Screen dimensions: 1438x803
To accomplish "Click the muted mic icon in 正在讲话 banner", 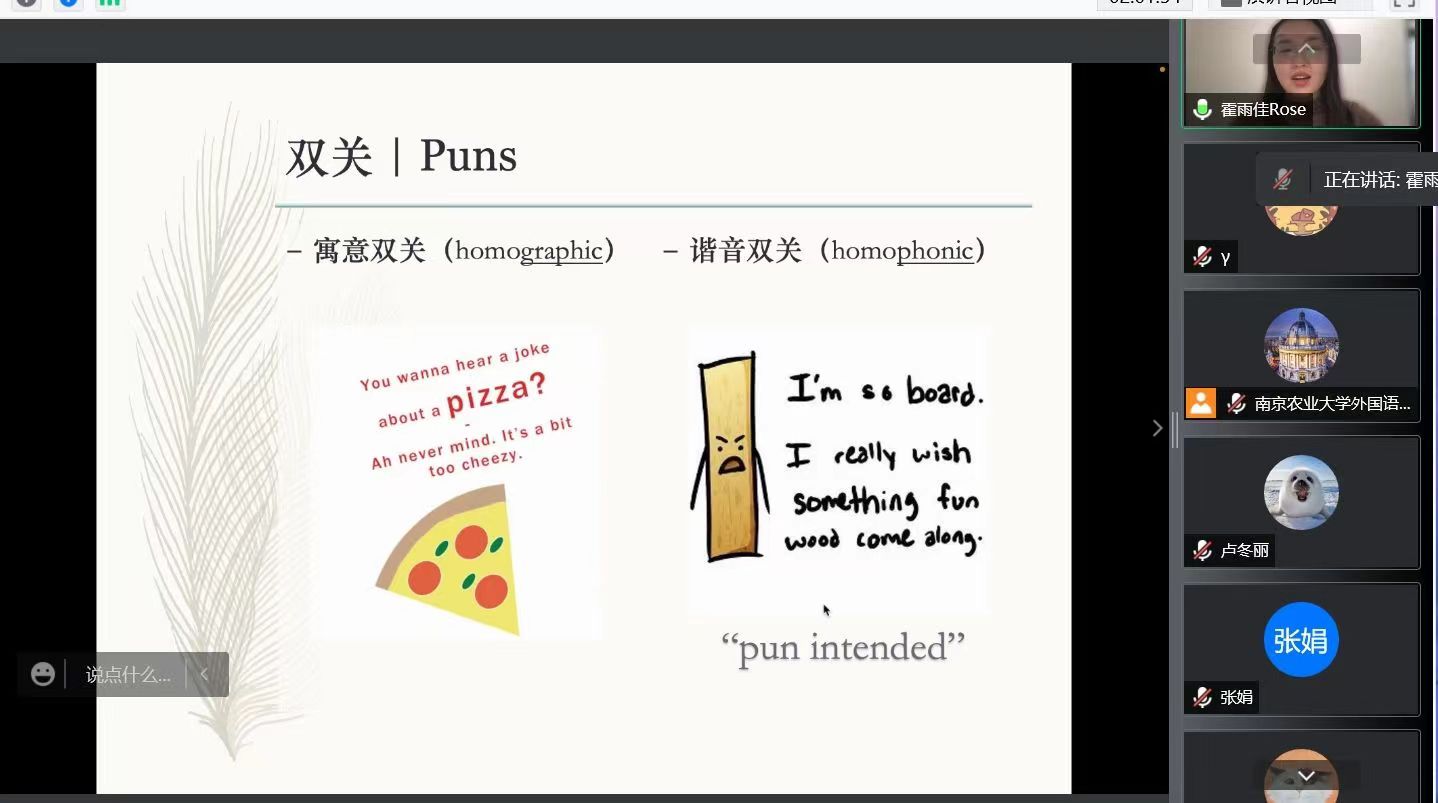I will pos(1283,180).
